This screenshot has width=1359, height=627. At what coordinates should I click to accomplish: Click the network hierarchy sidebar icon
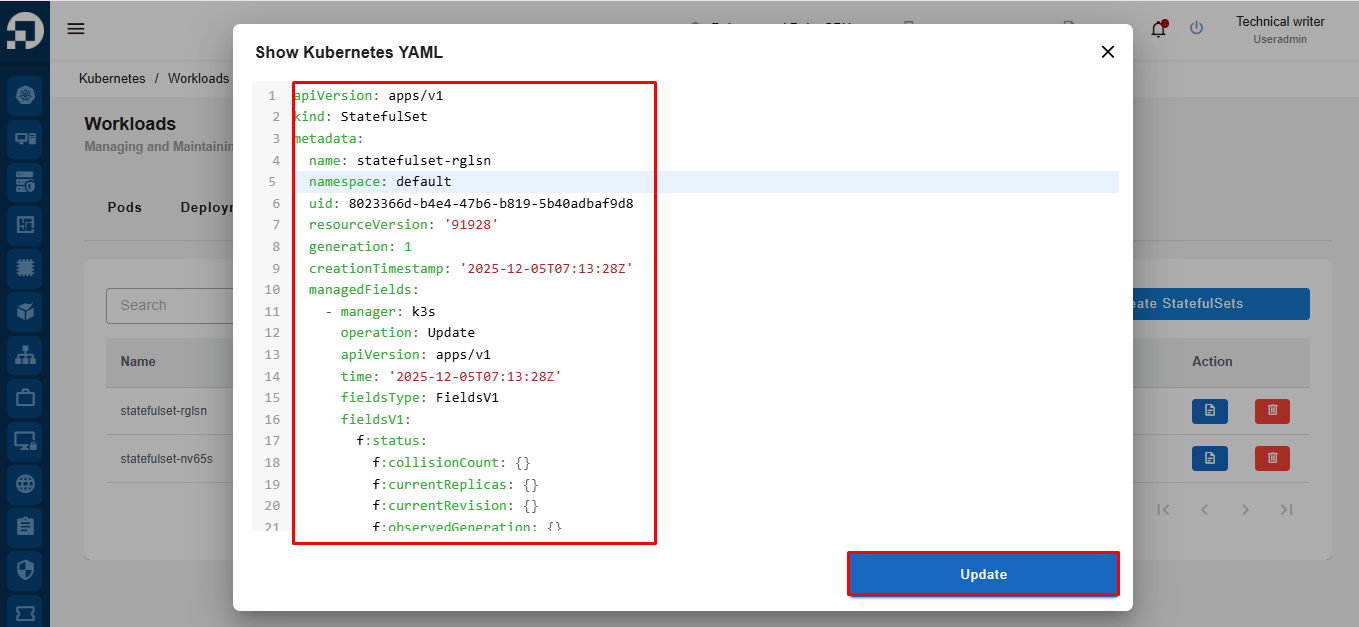tap(25, 354)
